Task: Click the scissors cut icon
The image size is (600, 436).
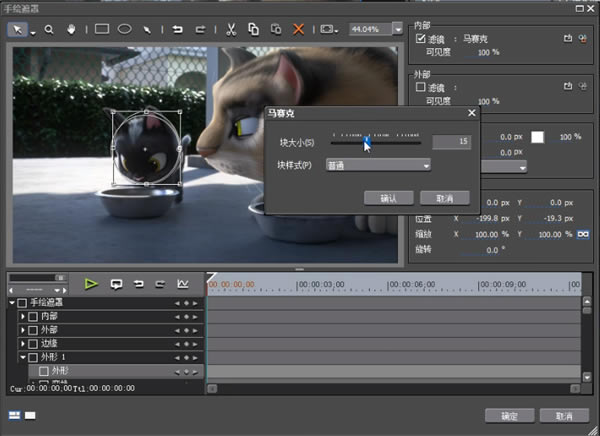Action: [x=230, y=29]
